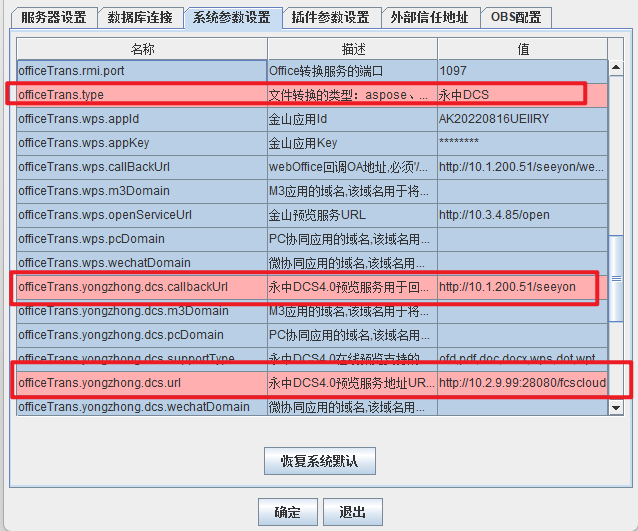Image resolution: width=638 pixels, height=531 pixels.
Task: Select the 永中DCS value cell
Action: pyautogui.click(x=523, y=95)
